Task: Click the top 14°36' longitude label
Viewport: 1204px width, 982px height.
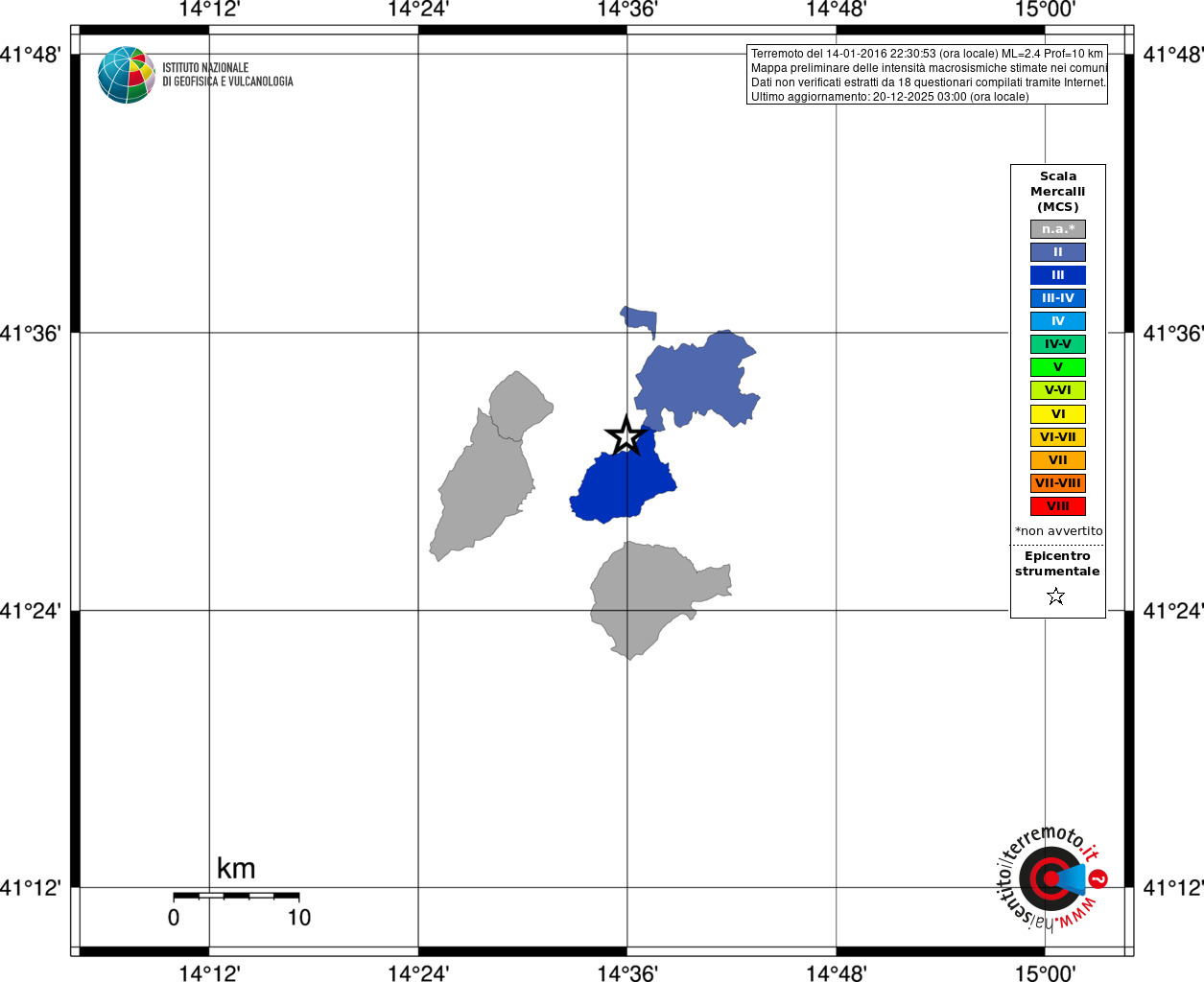Action: coord(627,10)
